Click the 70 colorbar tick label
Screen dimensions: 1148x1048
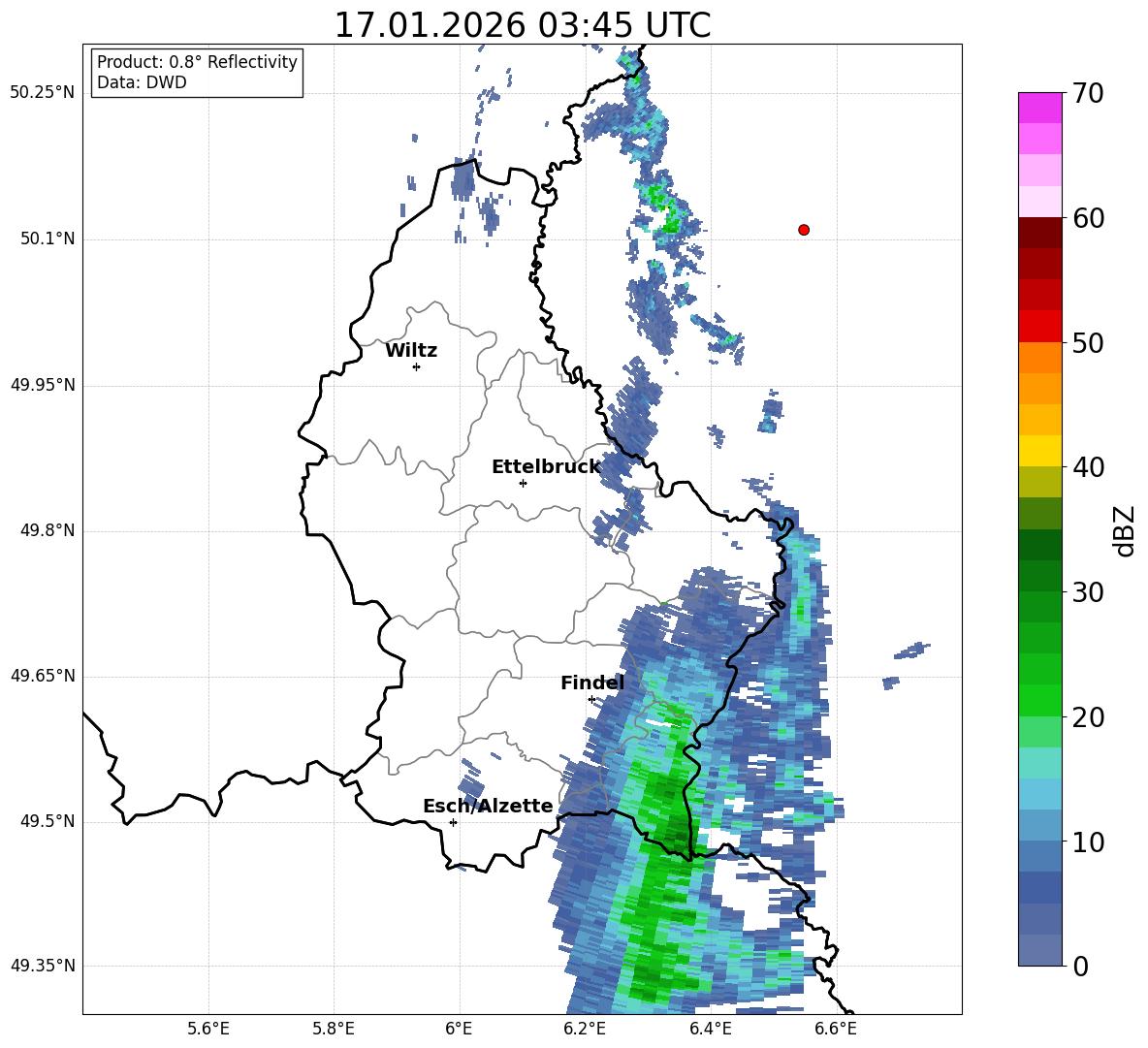pos(1088,94)
